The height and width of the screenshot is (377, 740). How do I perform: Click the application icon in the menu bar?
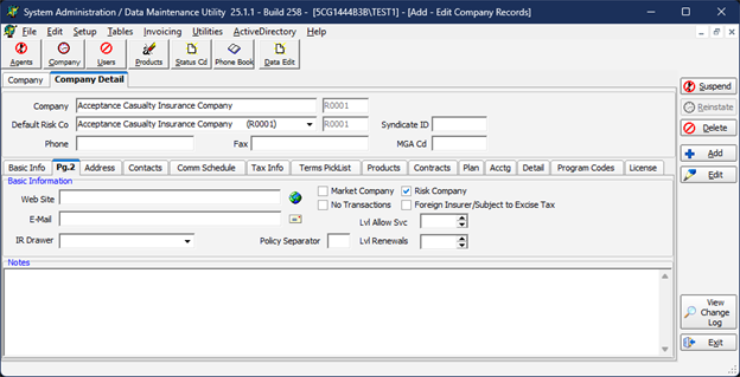click(10, 32)
